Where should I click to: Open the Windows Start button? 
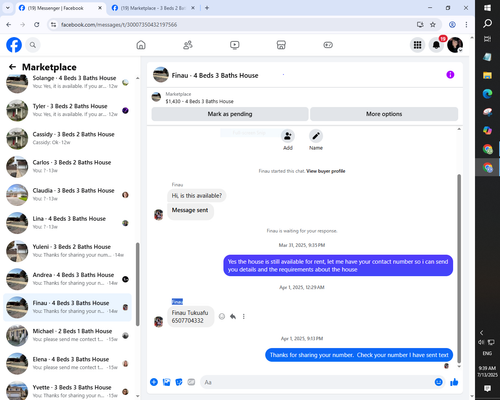pos(487,8)
